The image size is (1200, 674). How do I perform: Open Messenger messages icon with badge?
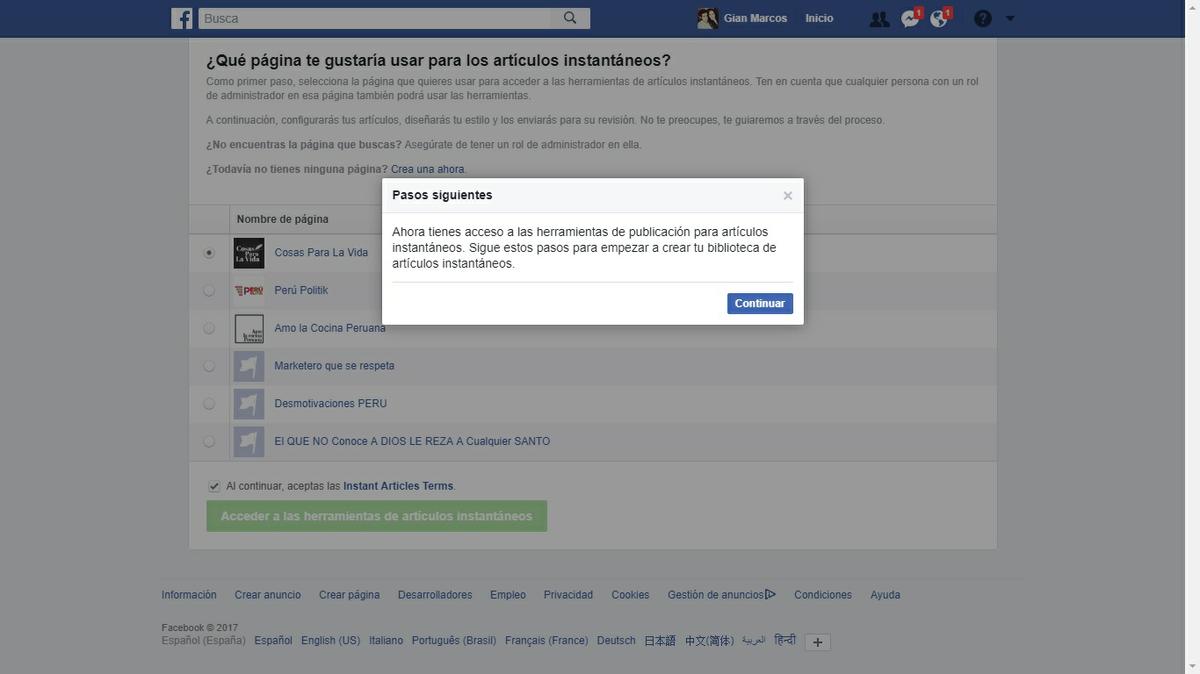pos(908,17)
